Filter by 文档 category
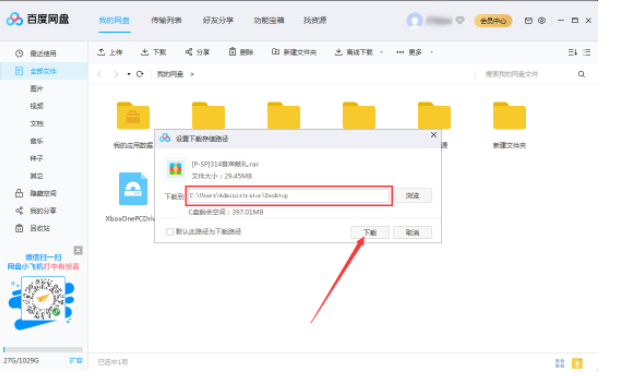The height and width of the screenshot is (376, 626). 36,123
